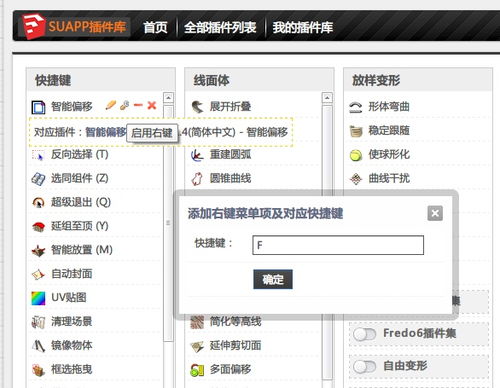Click the 反向选择 (T) icon

coord(38,155)
